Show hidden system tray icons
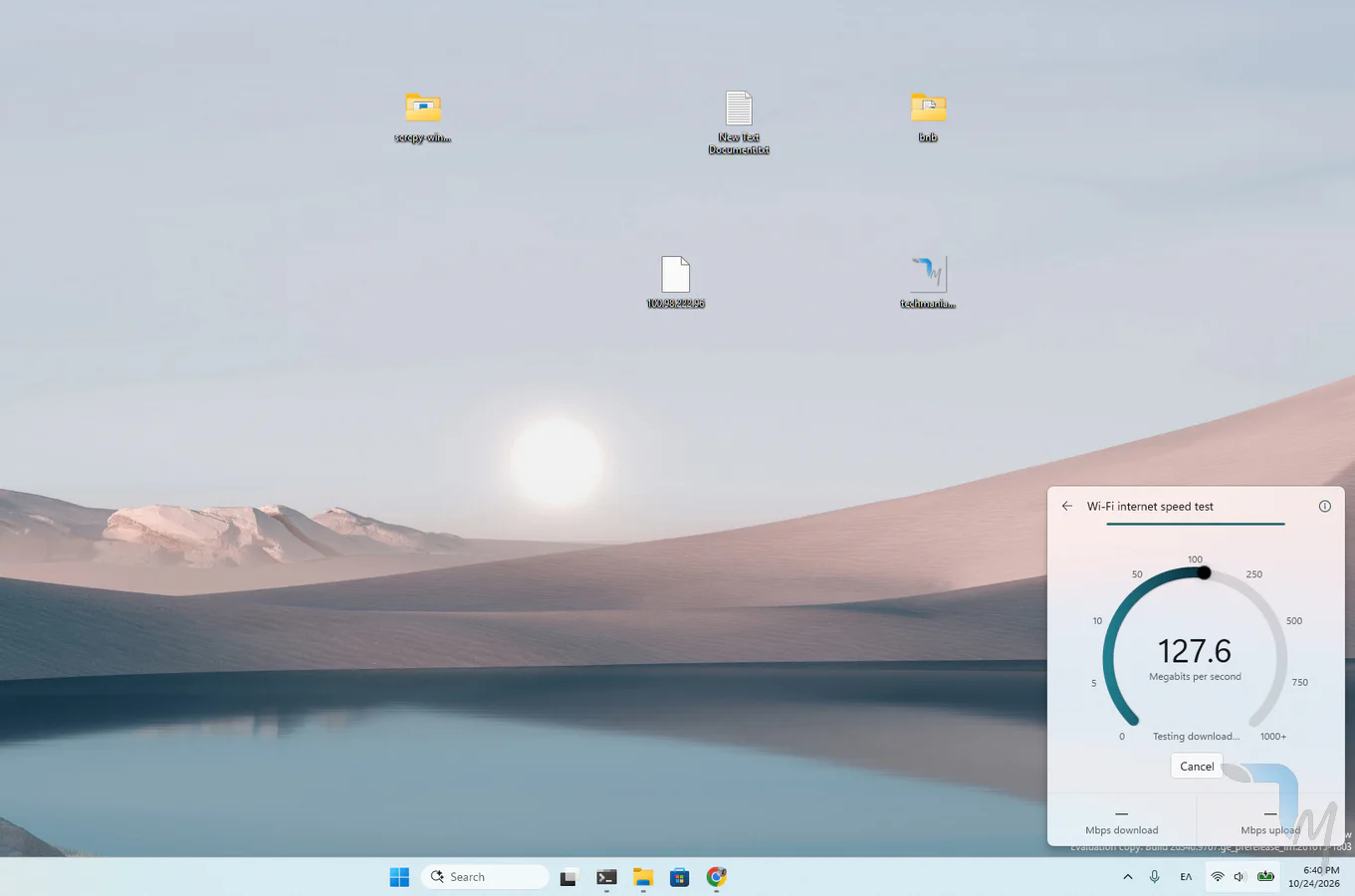 (x=1128, y=877)
